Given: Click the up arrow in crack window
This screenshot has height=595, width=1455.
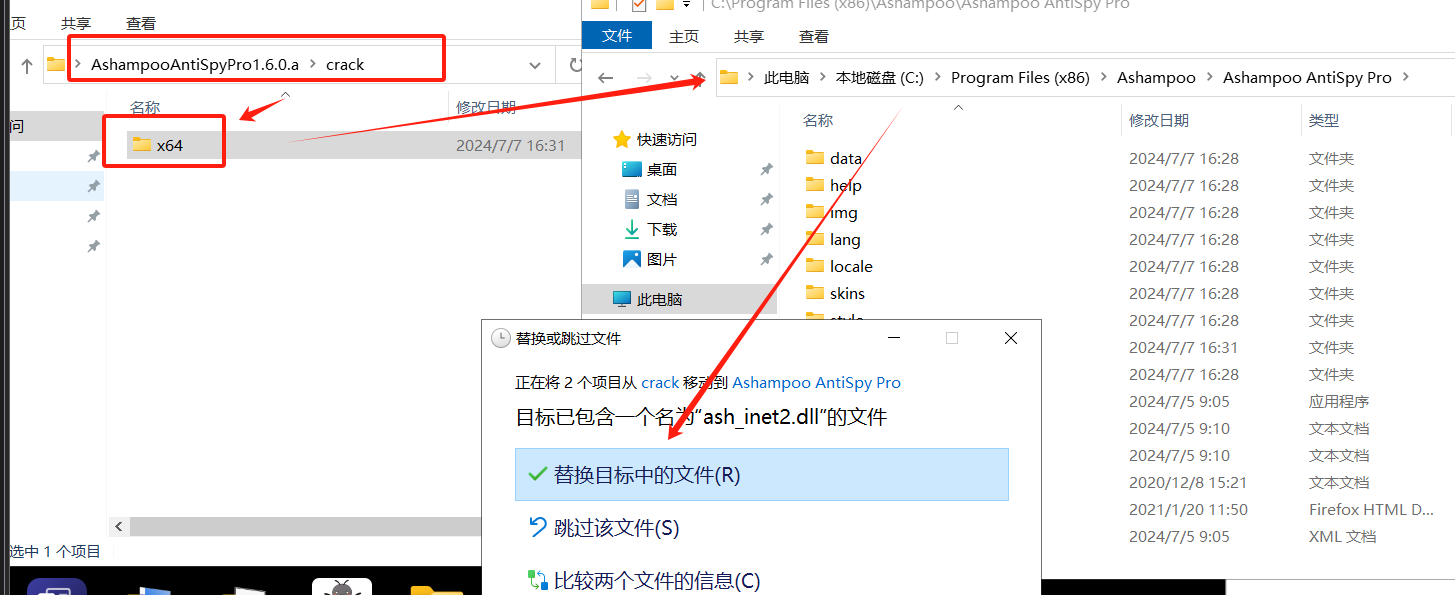Looking at the screenshot, I should coord(25,65).
